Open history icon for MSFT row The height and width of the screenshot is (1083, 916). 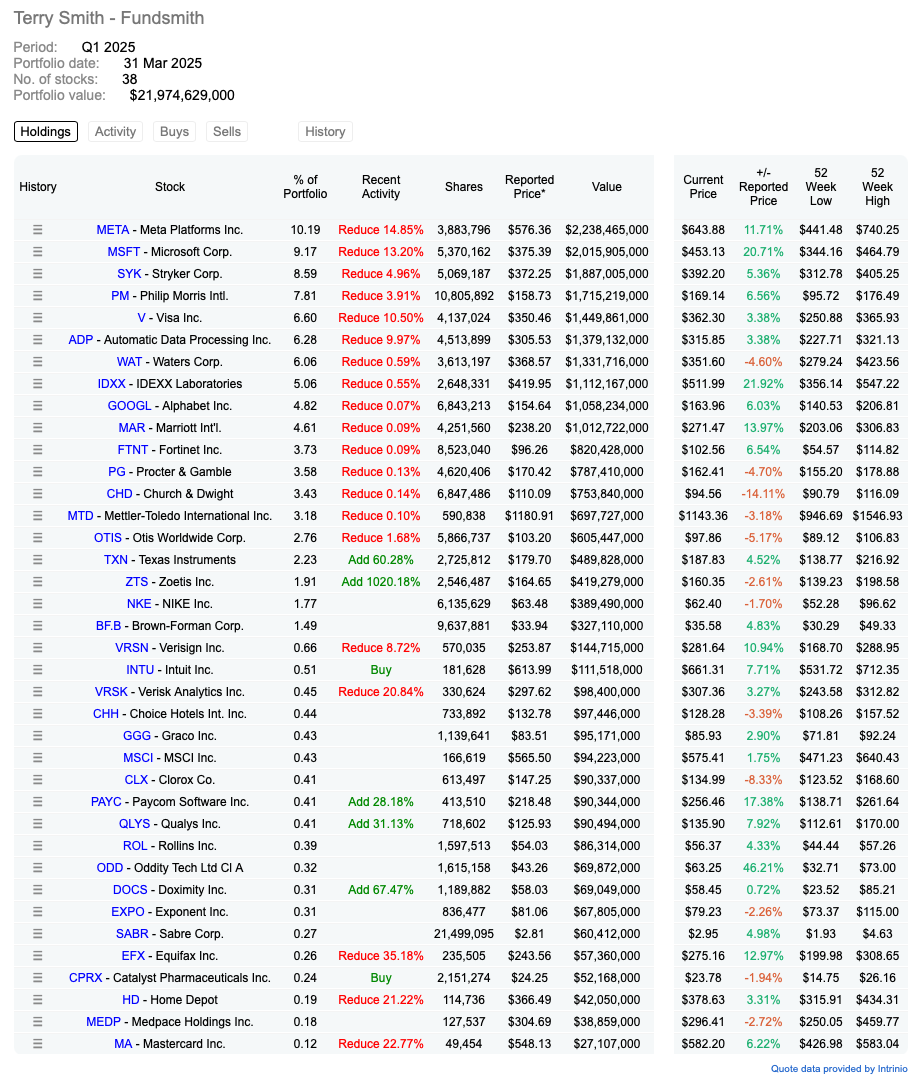37,252
